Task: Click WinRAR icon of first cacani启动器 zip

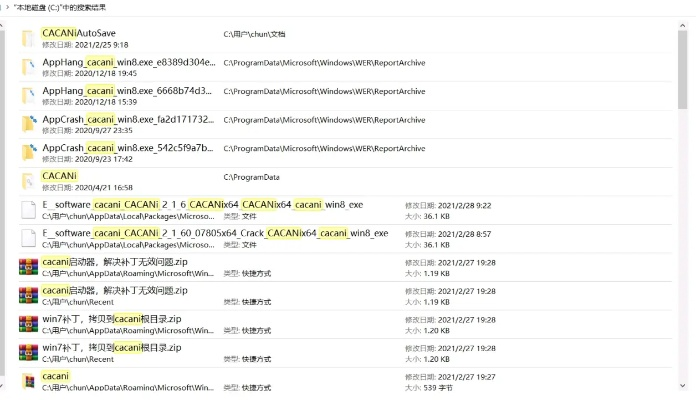Action: pyautogui.click(x=28, y=268)
